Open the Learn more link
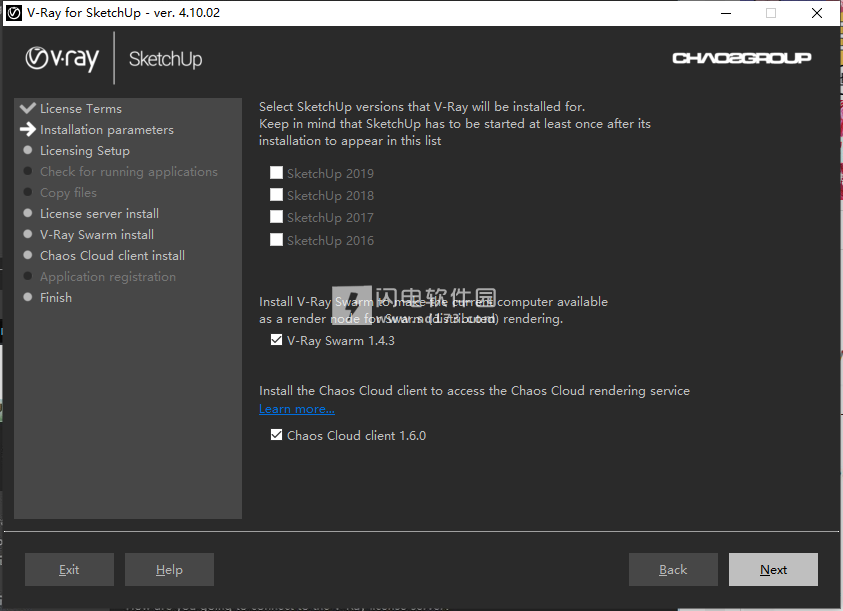This screenshot has height=611, width=843. [297, 409]
